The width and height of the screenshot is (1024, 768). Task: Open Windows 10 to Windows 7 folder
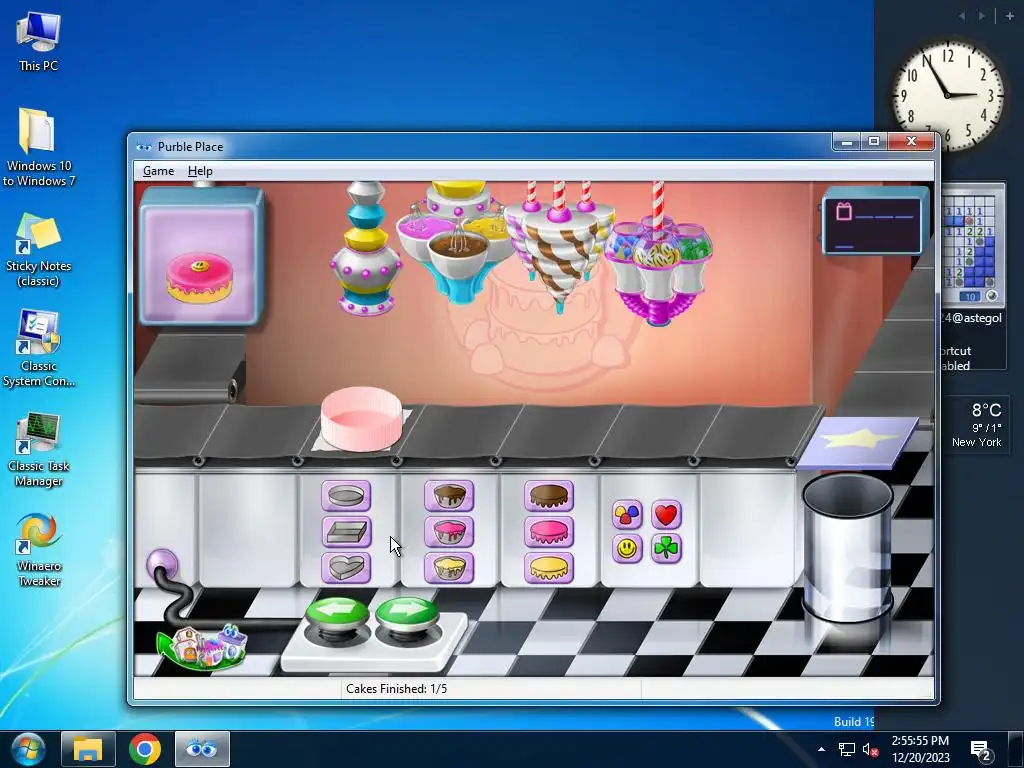pos(39,148)
